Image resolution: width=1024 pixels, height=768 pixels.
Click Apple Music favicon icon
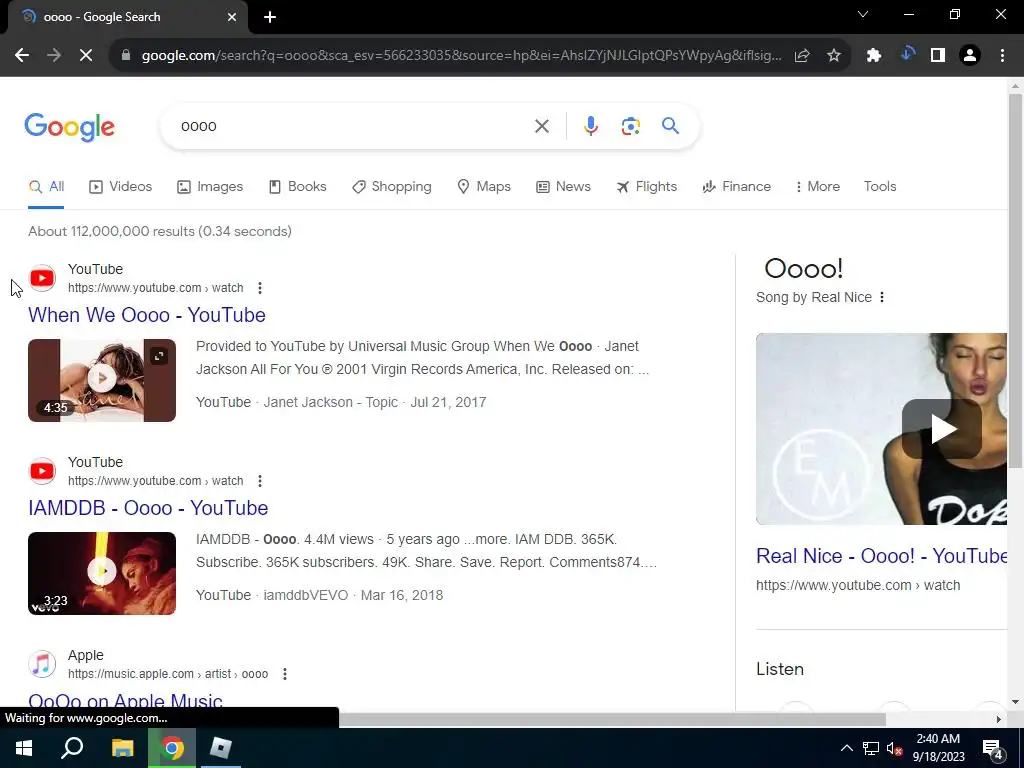[x=42, y=665]
